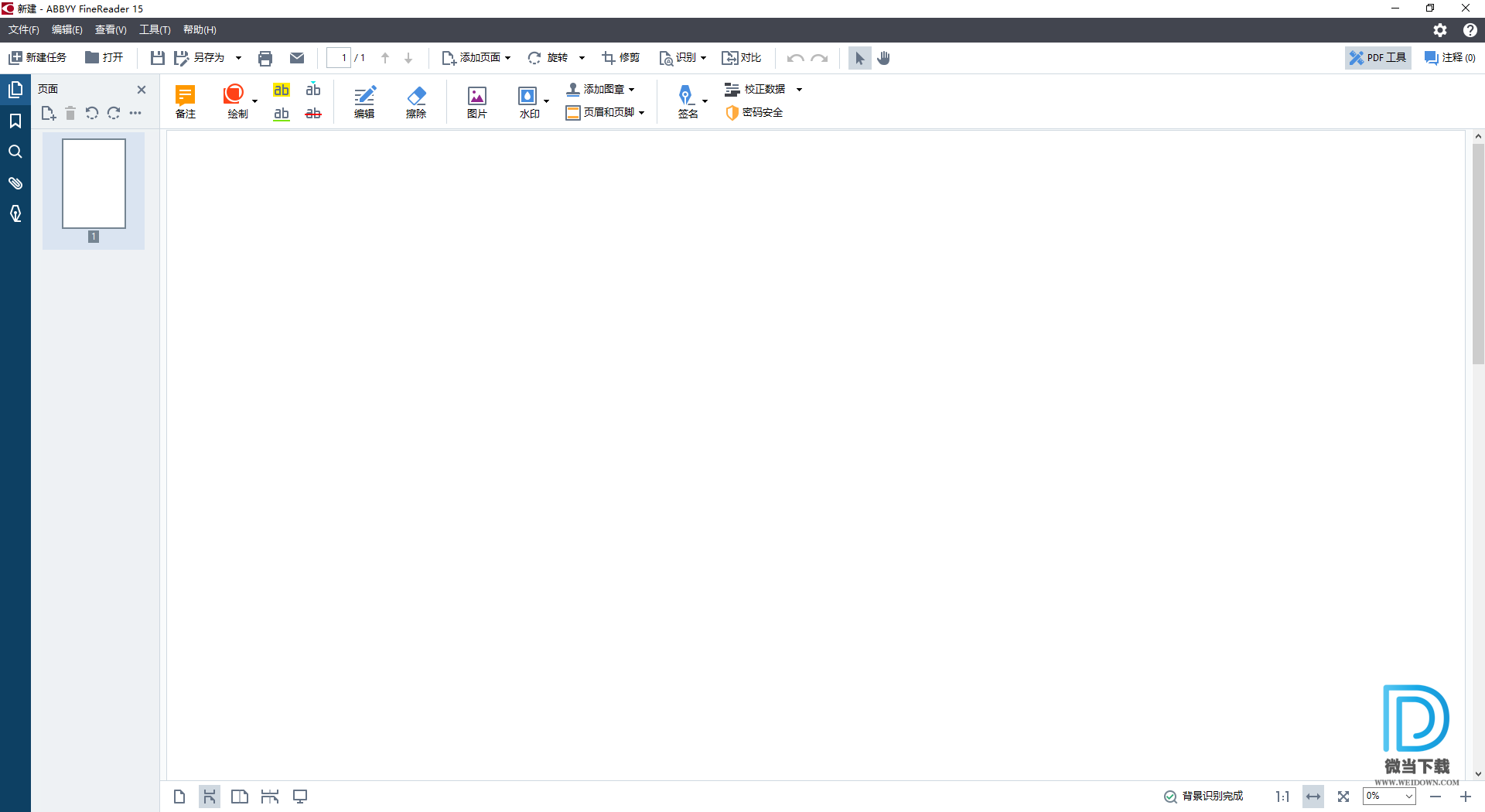Click add page icon in Pages panel
This screenshot has width=1485, height=812.
coord(49,114)
